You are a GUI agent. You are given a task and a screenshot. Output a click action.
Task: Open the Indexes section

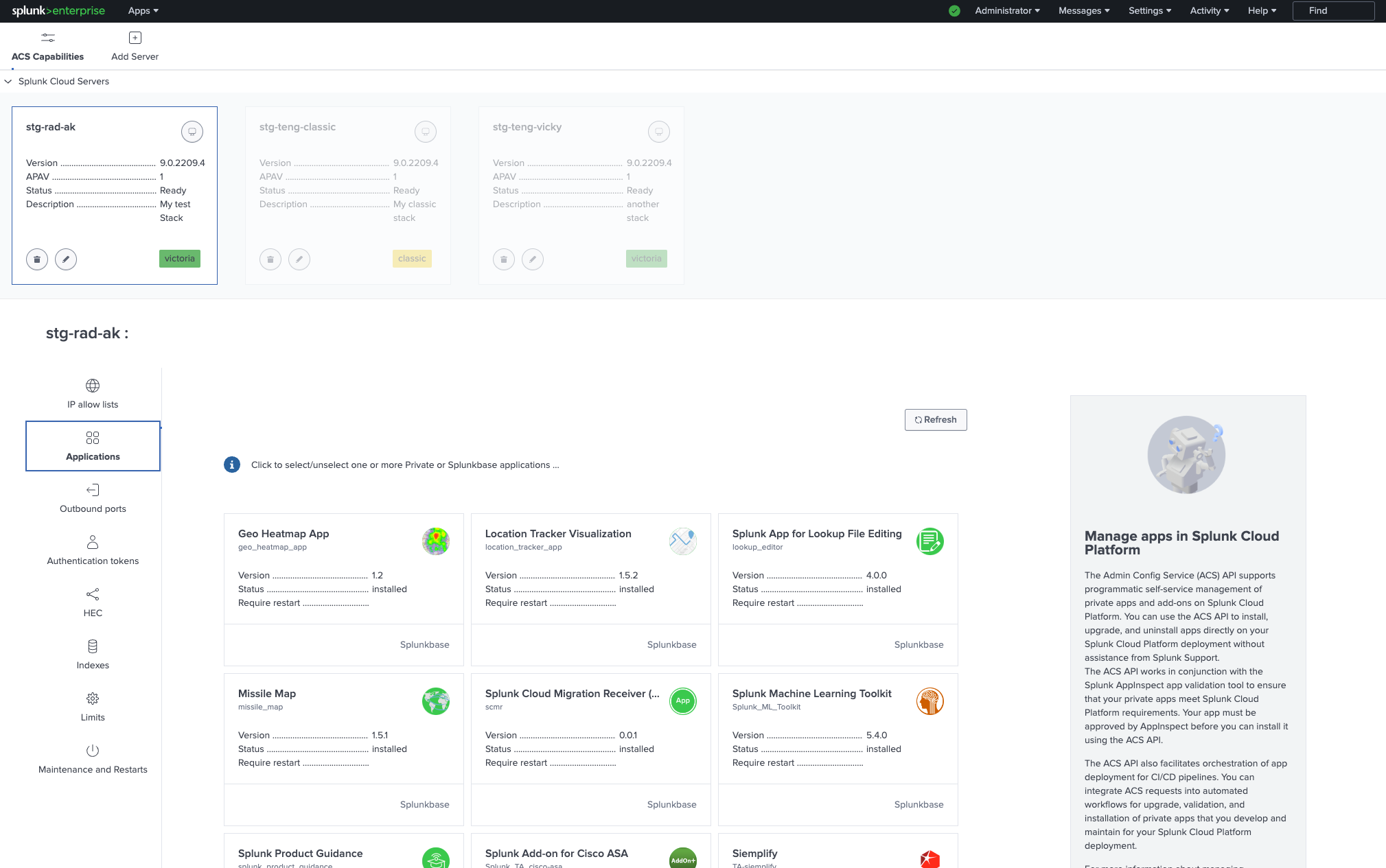click(93, 655)
